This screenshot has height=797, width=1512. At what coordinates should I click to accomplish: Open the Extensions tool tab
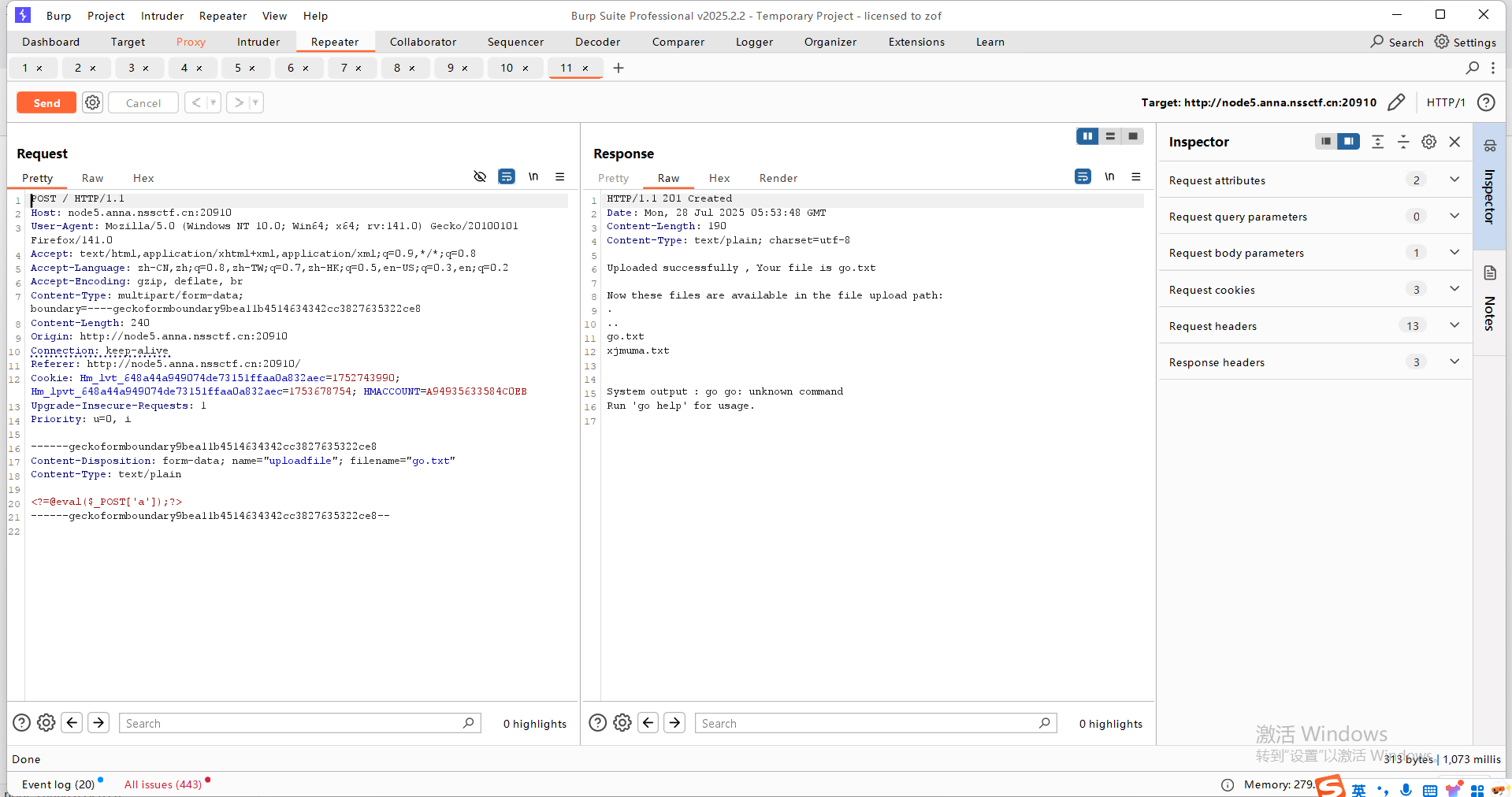tap(916, 42)
